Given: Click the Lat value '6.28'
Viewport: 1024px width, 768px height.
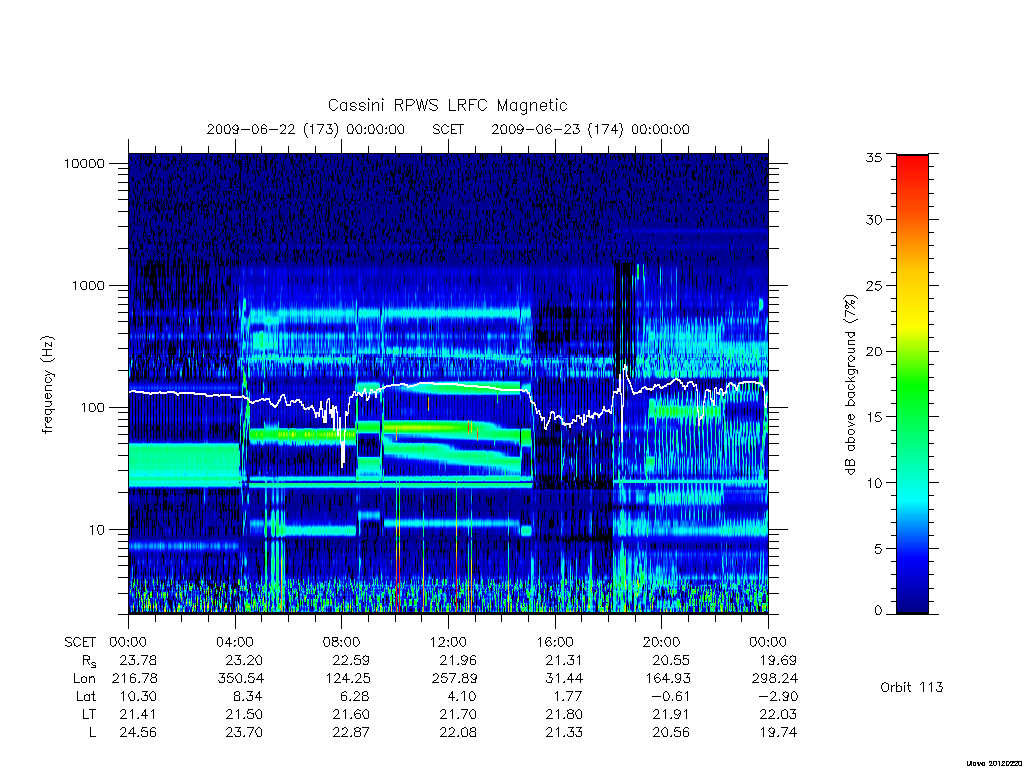Looking at the screenshot, I should 356,697.
